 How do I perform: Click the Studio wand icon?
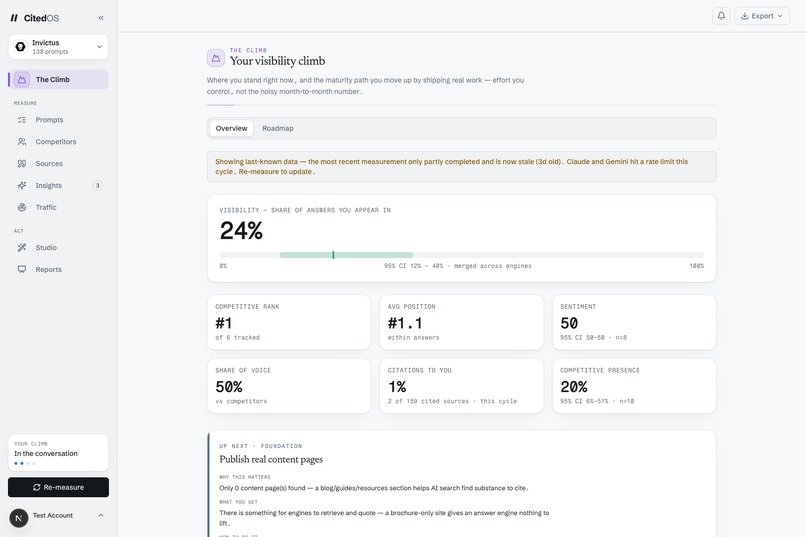(22, 248)
